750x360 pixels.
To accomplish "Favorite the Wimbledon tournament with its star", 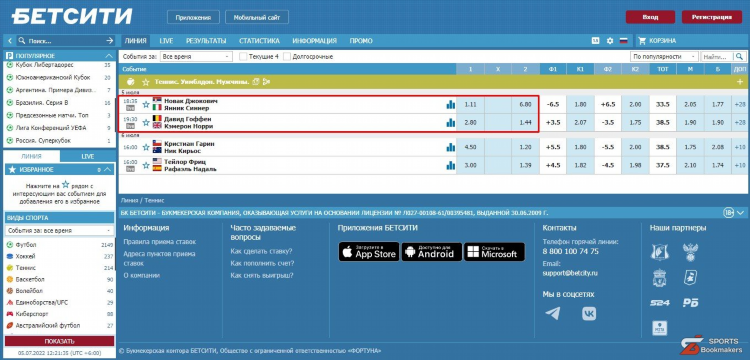I will (x=146, y=82).
